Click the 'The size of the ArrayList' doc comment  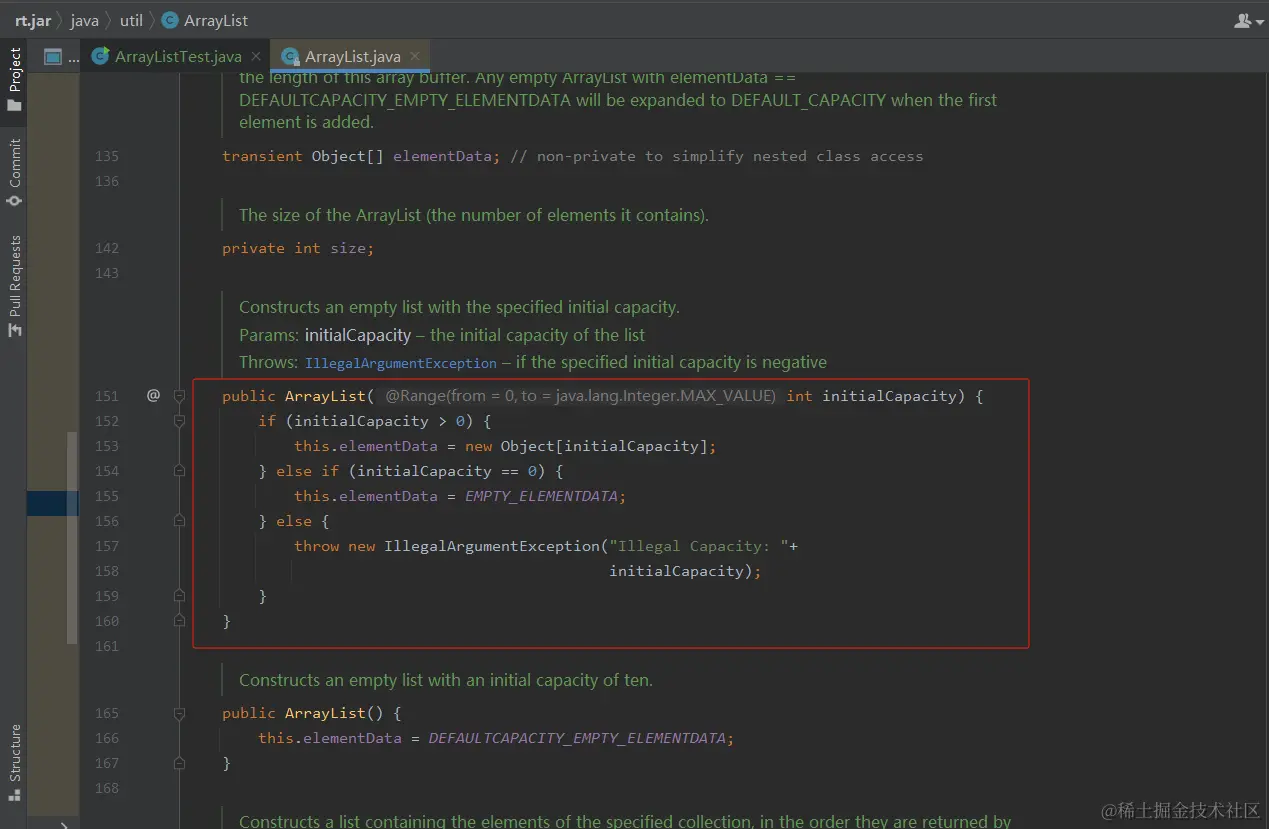(x=473, y=215)
